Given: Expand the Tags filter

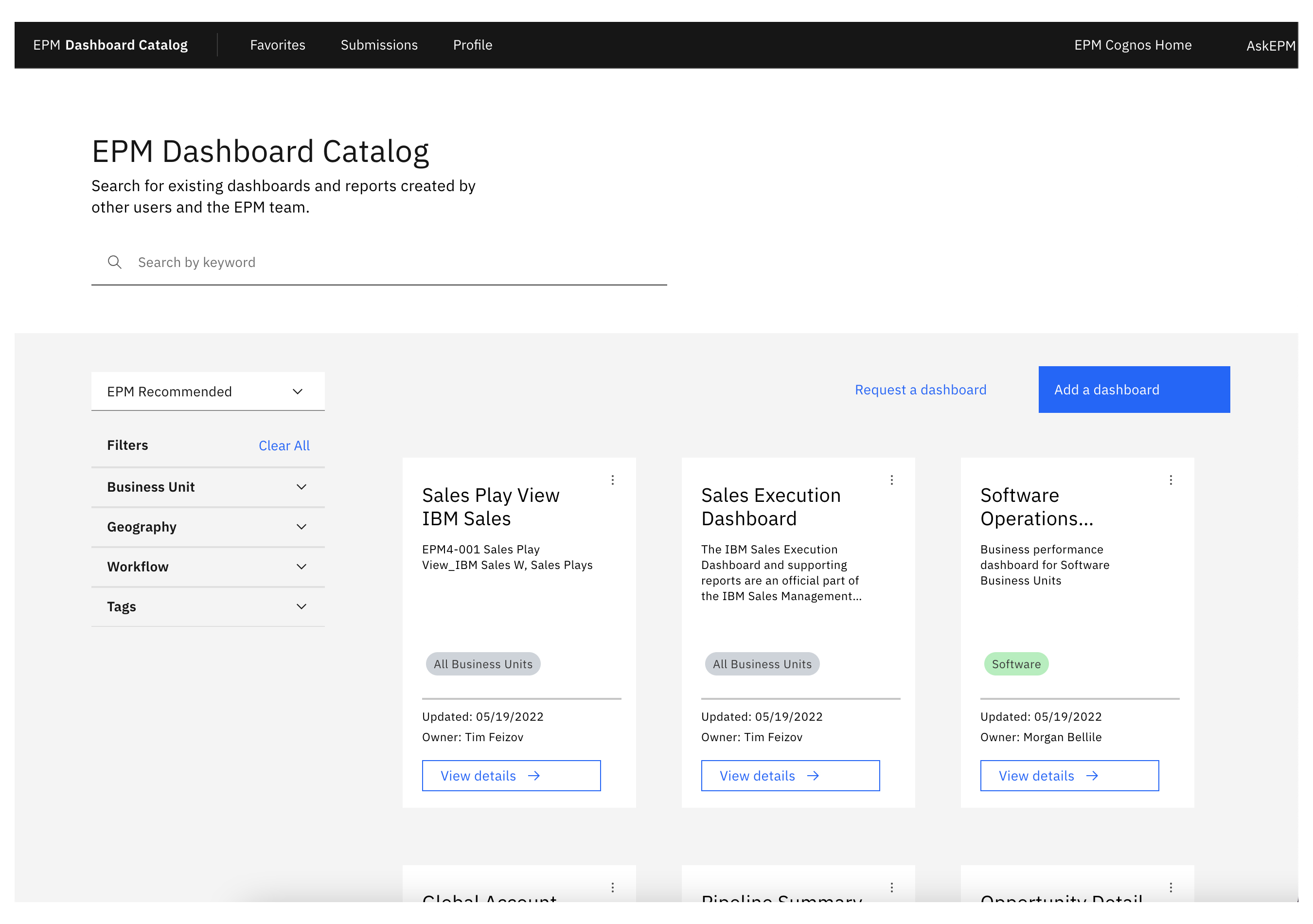Looking at the screenshot, I should [x=208, y=606].
